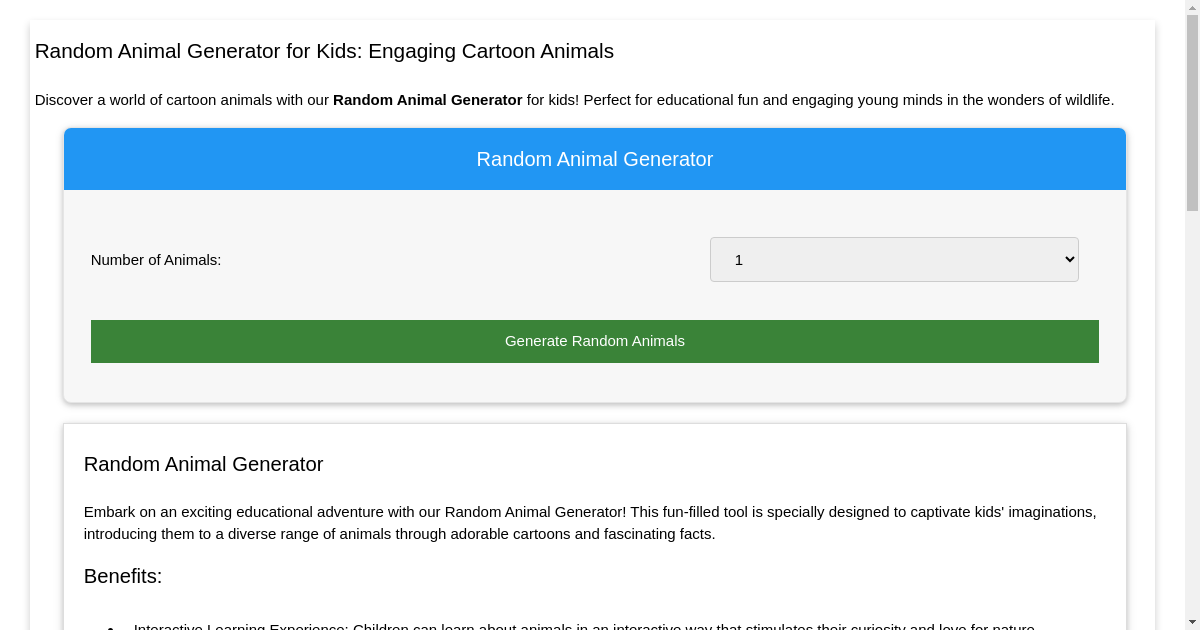Click the green Generate button label
This screenshot has height=630, width=1200.
(x=594, y=341)
